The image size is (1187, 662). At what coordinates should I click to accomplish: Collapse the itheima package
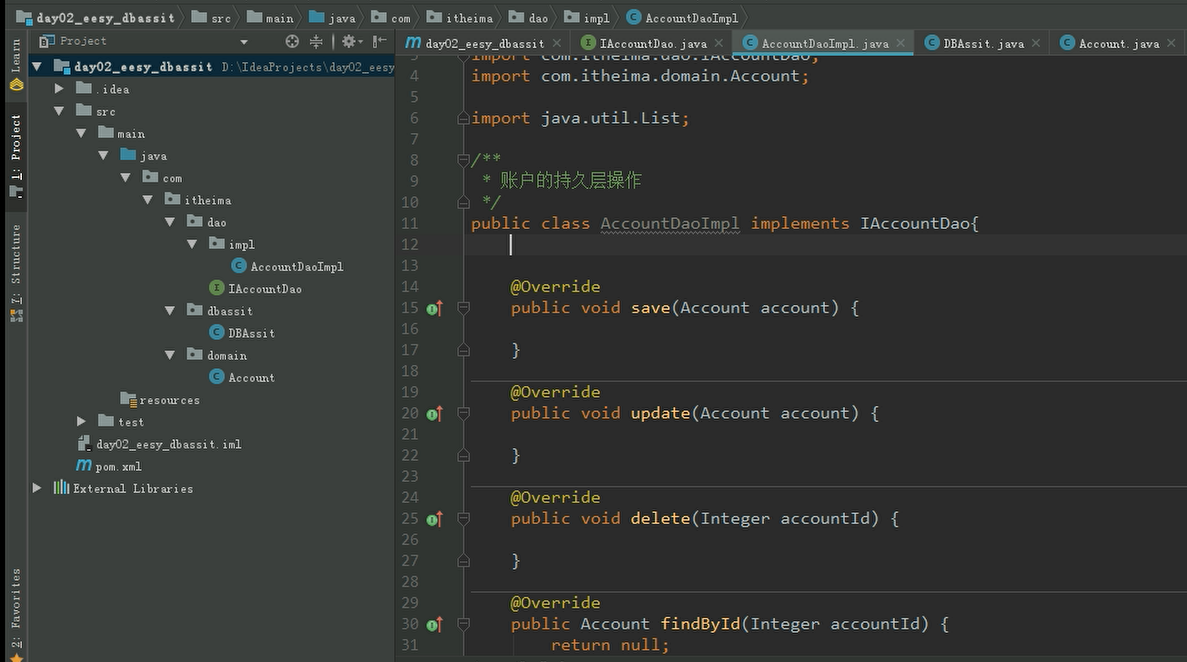coord(148,200)
